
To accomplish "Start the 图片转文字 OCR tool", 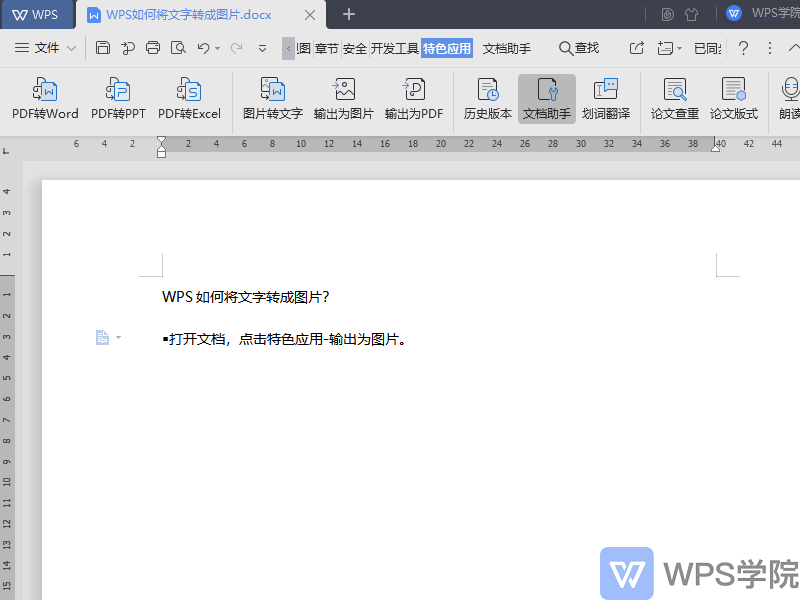I will (272, 99).
